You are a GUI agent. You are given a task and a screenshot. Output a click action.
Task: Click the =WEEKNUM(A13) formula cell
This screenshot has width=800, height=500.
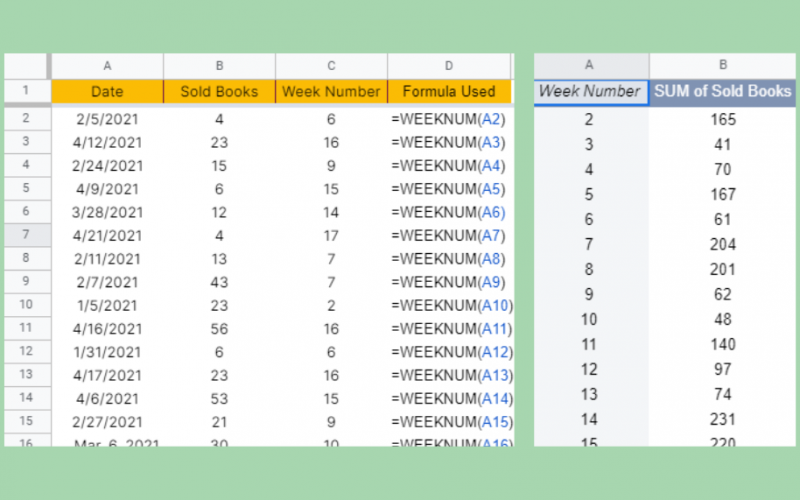tap(452, 376)
